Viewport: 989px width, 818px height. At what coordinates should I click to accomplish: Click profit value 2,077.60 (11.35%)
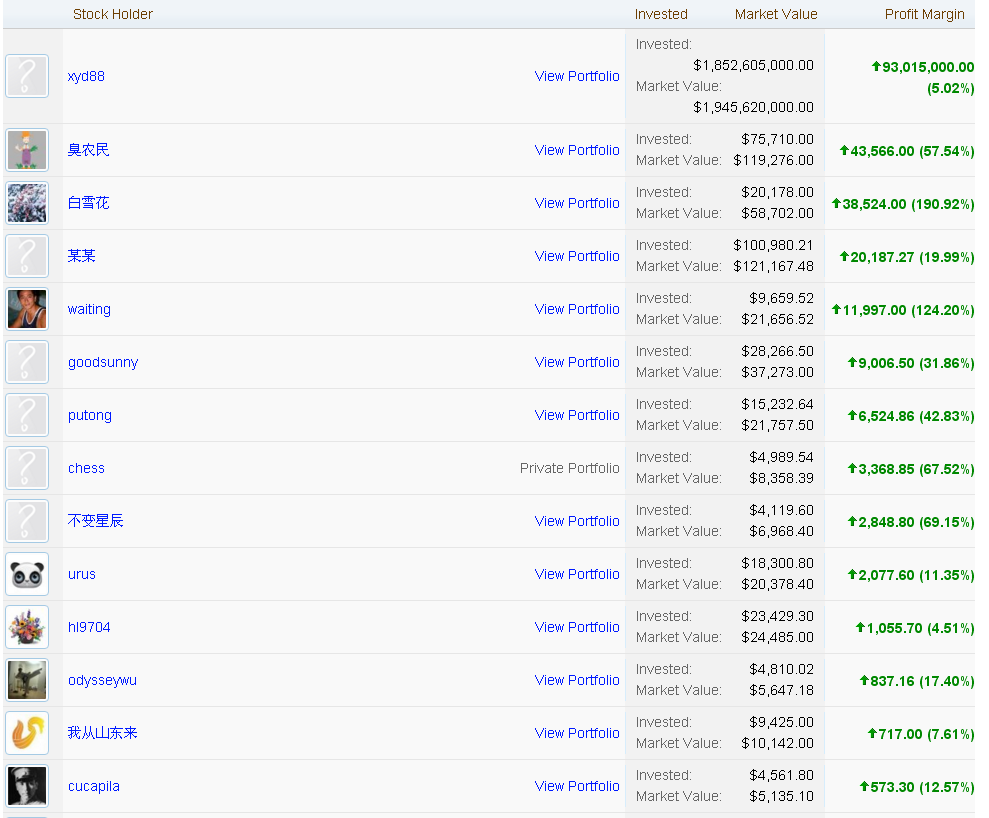click(911, 575)
